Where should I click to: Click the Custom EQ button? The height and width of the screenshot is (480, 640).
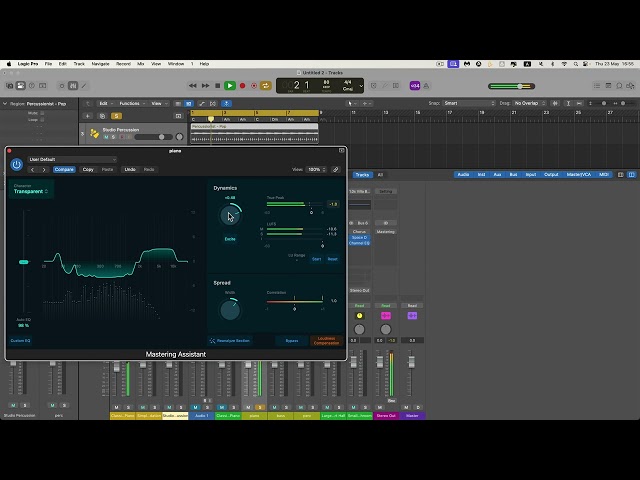(x=20, y=340)
